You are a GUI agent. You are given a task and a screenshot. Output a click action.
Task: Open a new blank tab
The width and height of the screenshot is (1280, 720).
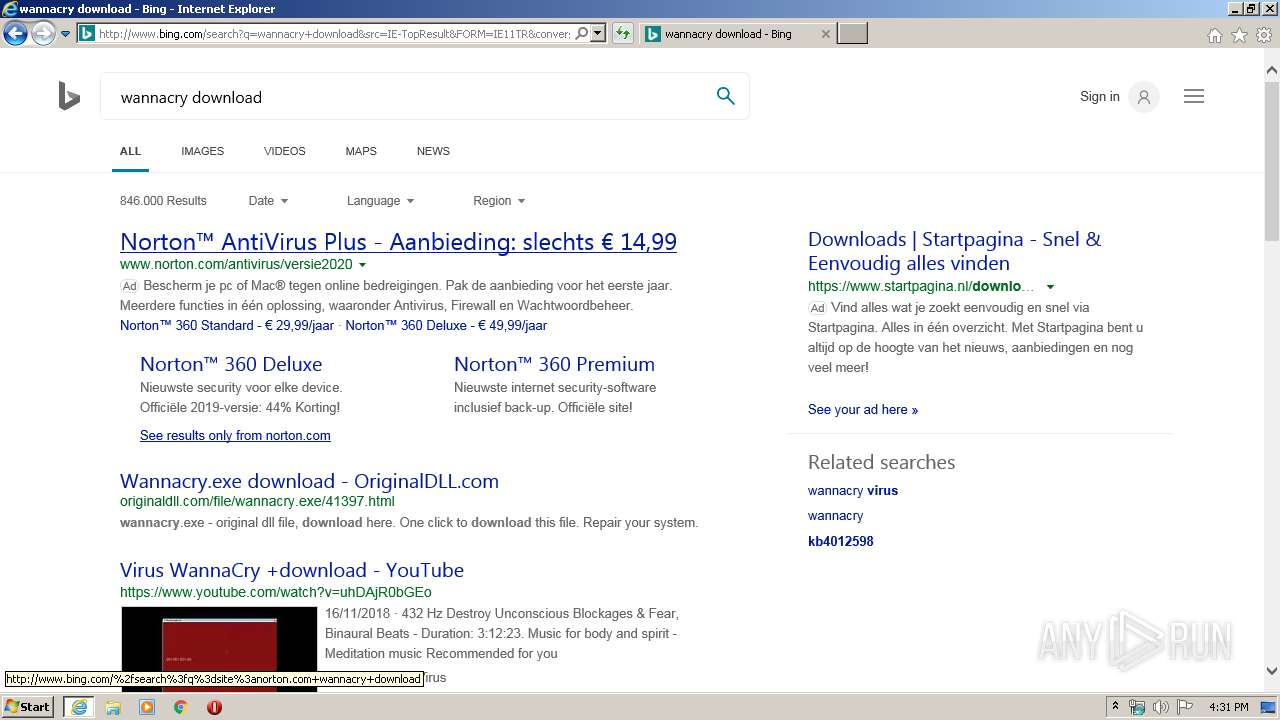pos(852,34)
